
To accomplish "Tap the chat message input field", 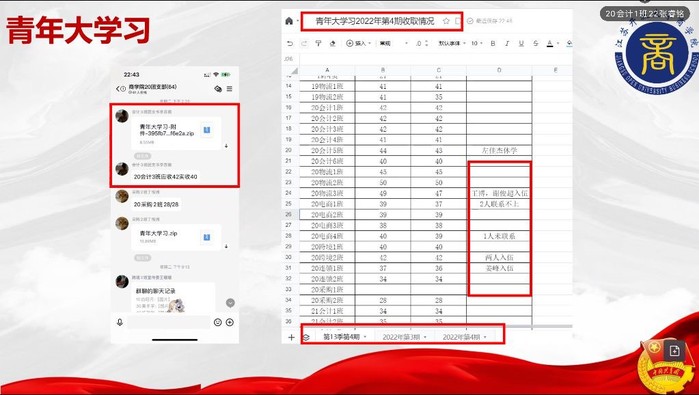I will 169,322.
